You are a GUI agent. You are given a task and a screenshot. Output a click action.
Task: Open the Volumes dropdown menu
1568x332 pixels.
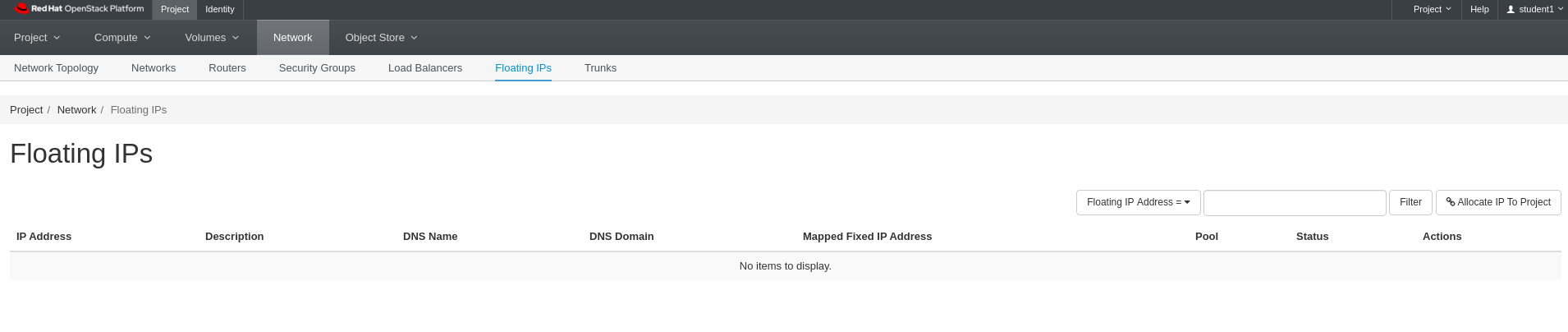click(212, 38)
